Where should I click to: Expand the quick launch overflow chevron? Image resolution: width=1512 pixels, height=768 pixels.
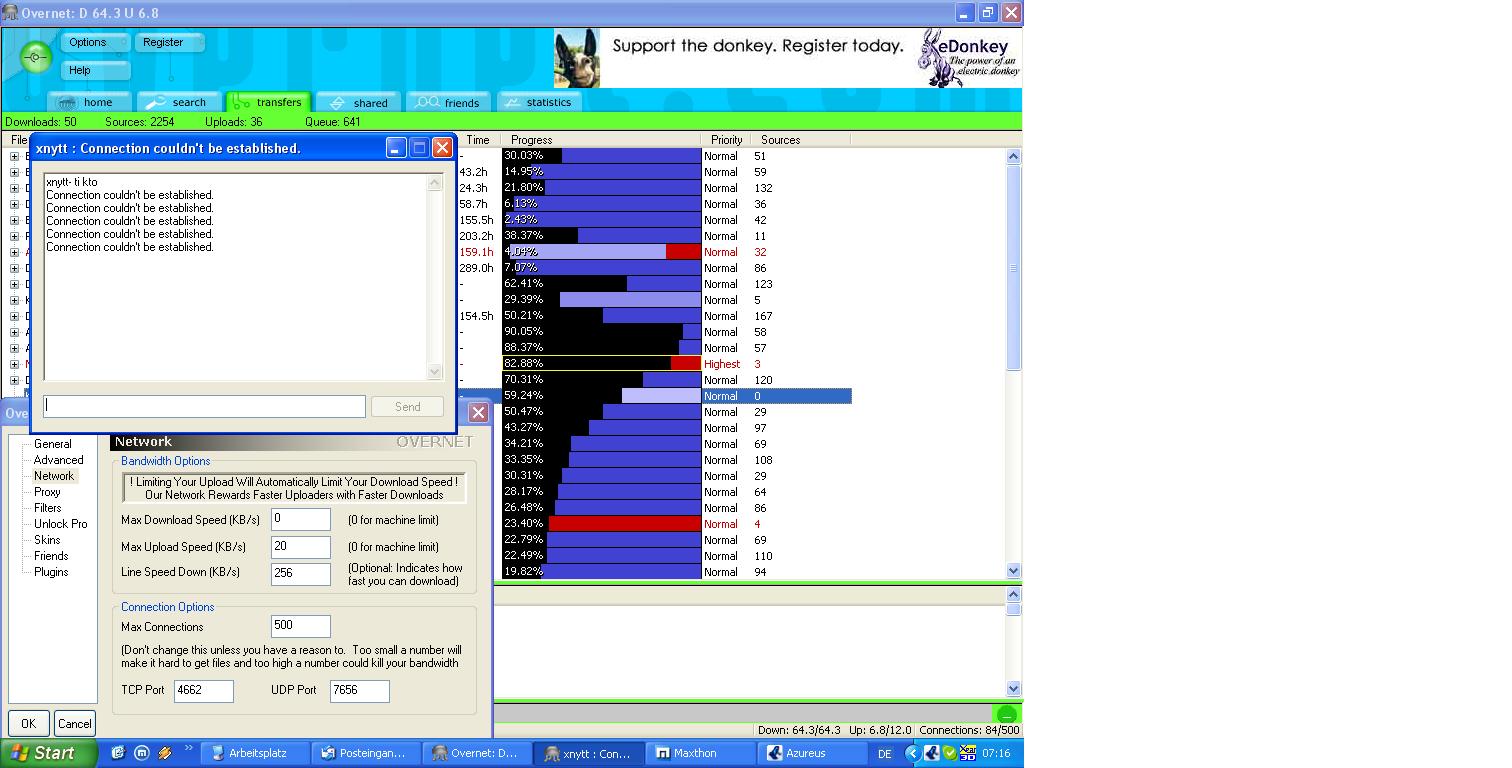[x=188, y=749]
